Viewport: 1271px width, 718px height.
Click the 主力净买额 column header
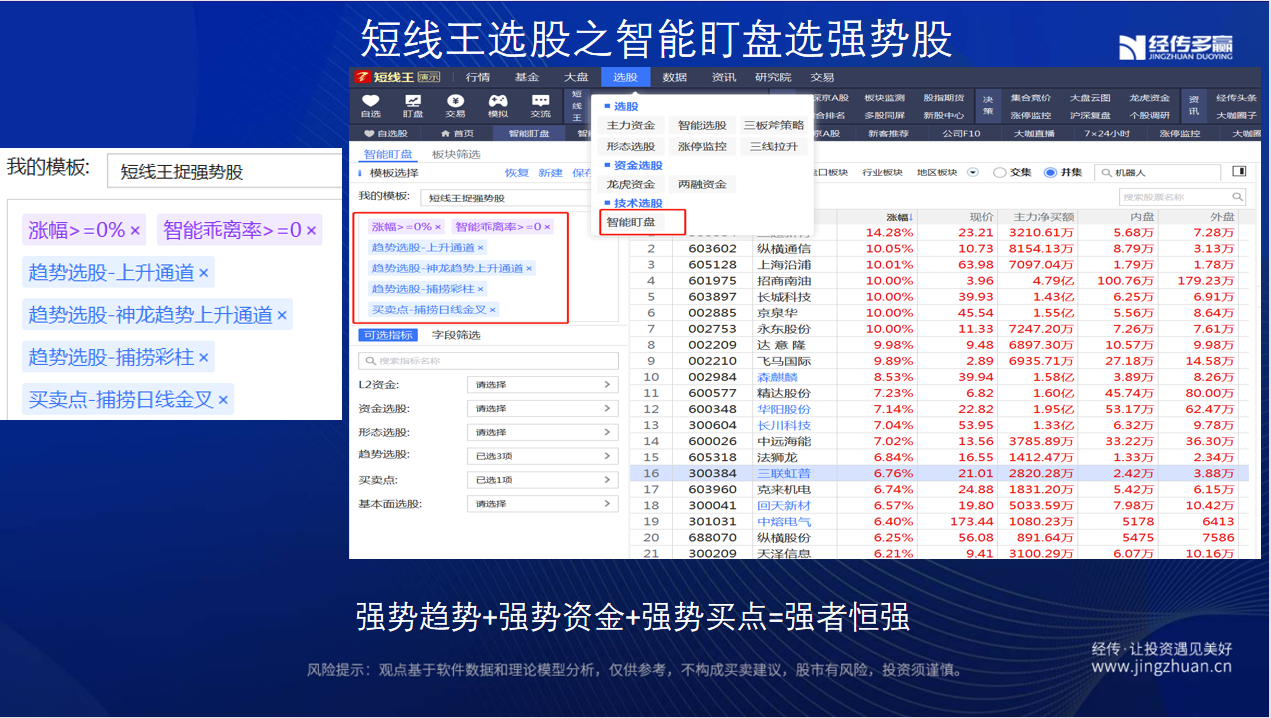(1044, 217)
